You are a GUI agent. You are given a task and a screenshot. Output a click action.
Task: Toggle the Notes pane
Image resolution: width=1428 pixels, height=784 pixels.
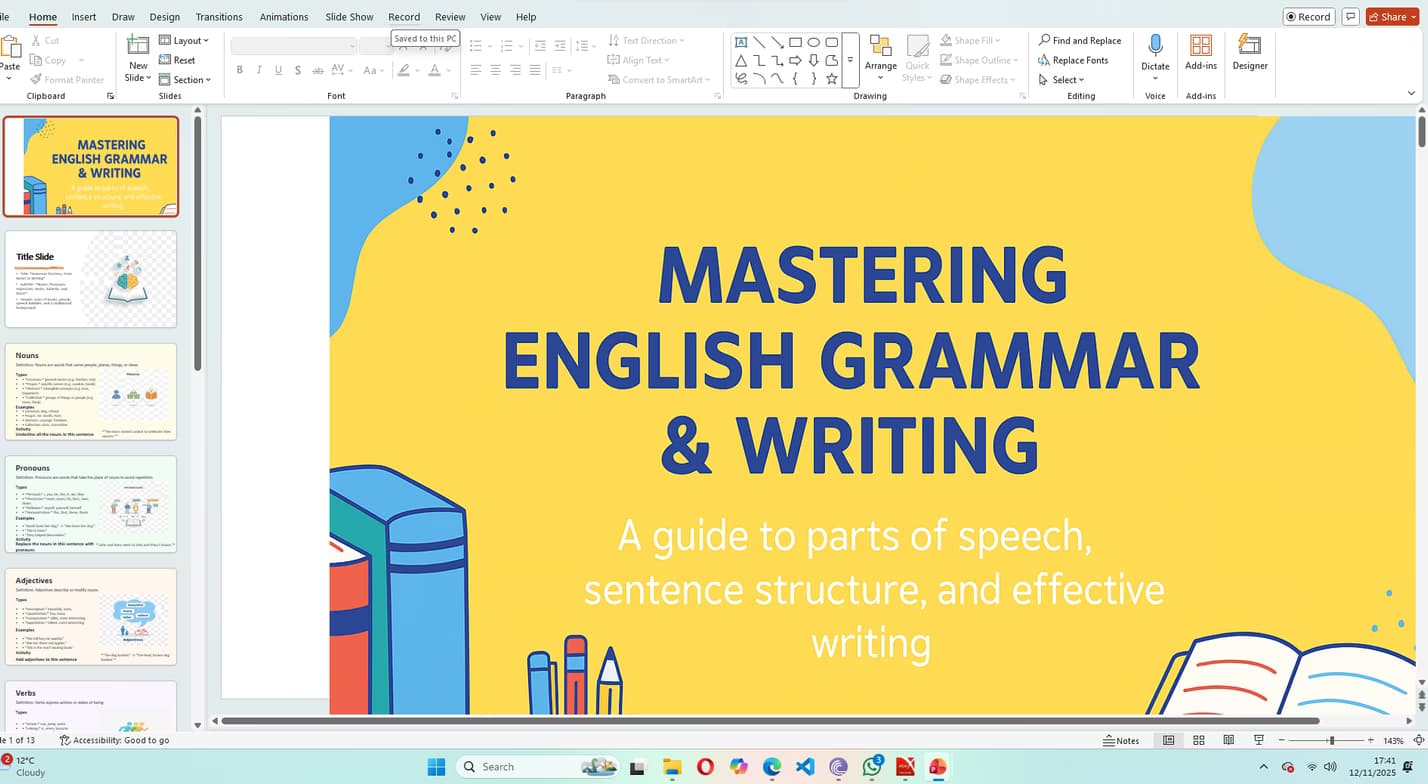tap(1122, 740)
